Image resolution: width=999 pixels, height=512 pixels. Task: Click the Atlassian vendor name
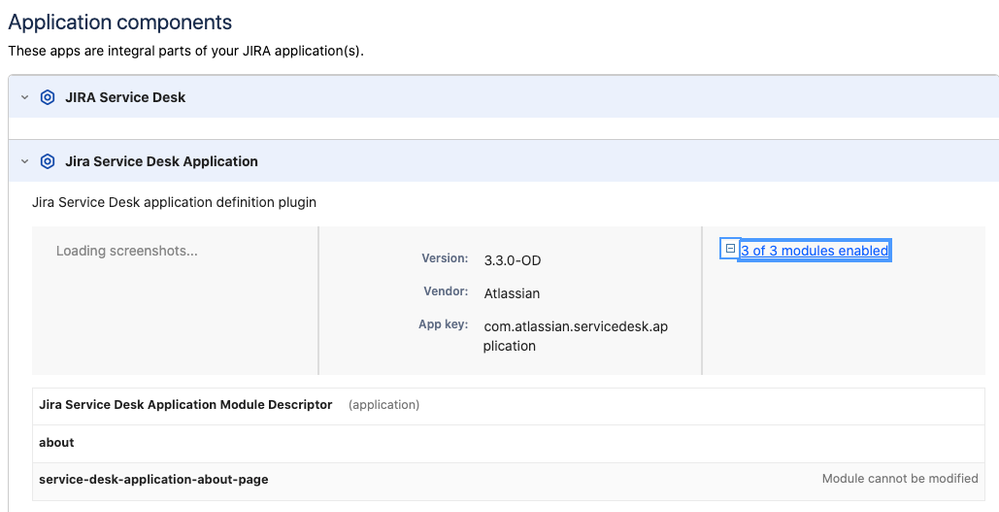(512, 294)
